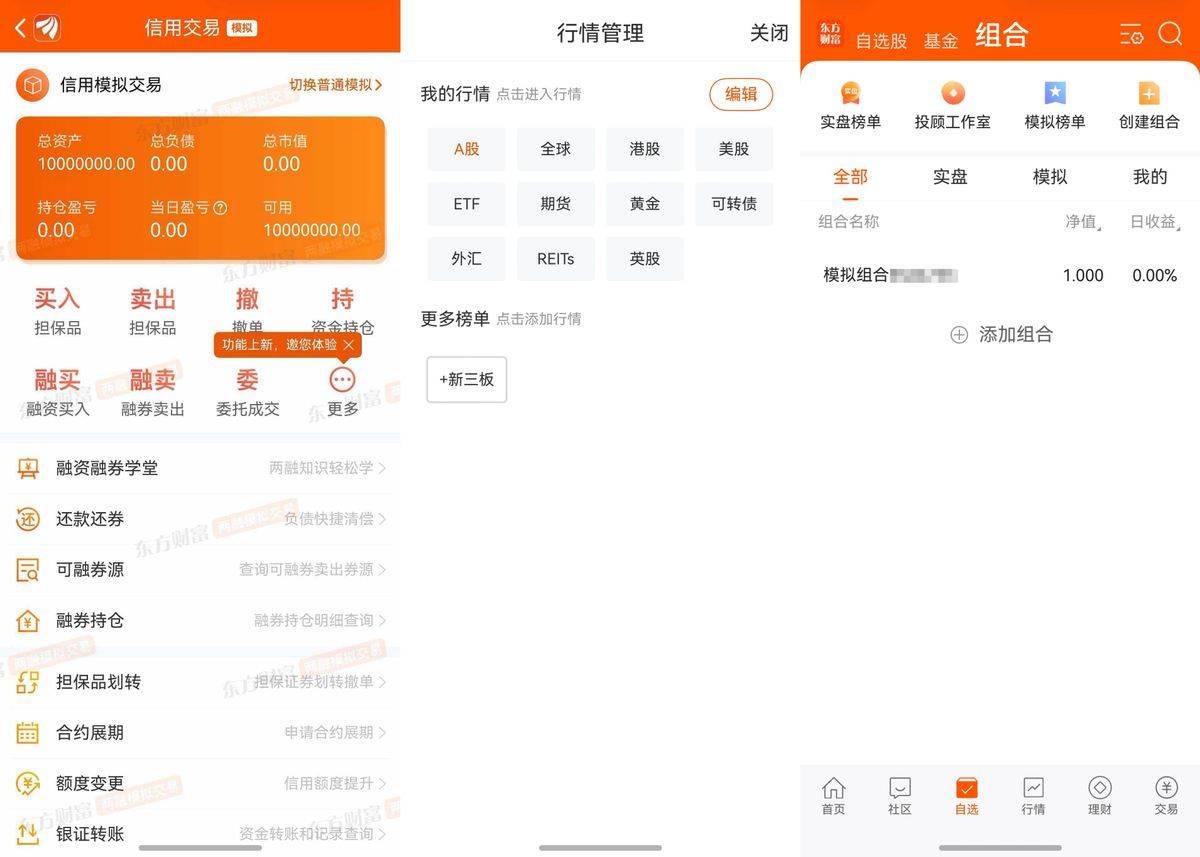Open 还款还券 row
This screenshot has height=857, width=1200.
click(200, 519)
